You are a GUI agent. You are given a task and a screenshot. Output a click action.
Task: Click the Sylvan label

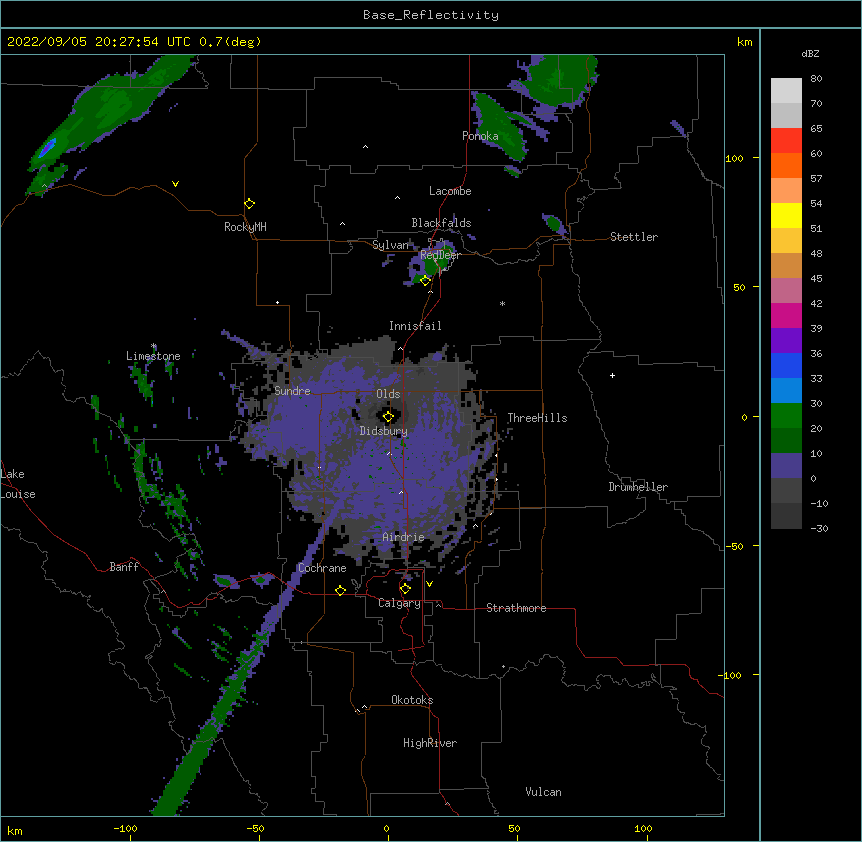[391, 245]
